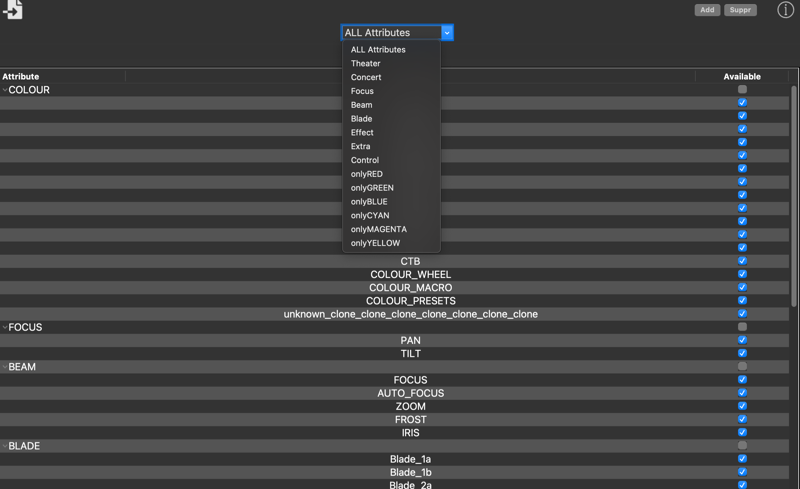The image size is (800, 489).
Task: Collapse the COLOUR group chevron
Action: (5, 90)
